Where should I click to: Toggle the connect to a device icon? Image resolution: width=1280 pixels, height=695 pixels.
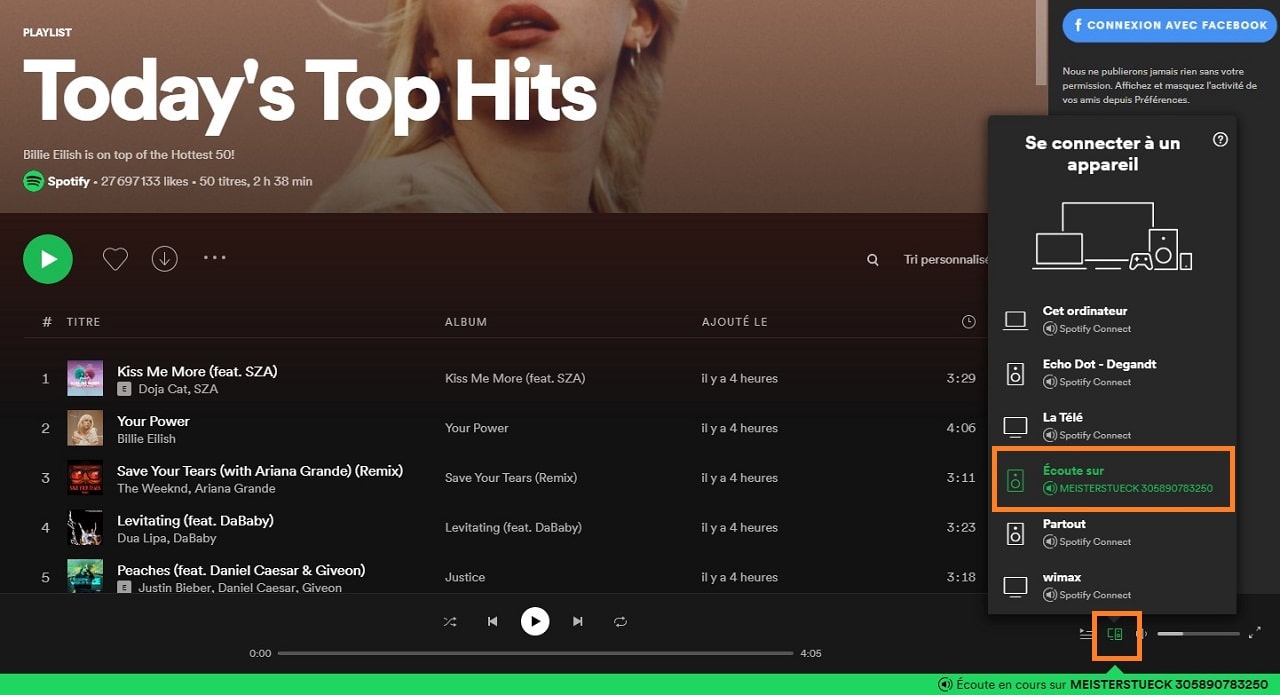point(1116,634)
